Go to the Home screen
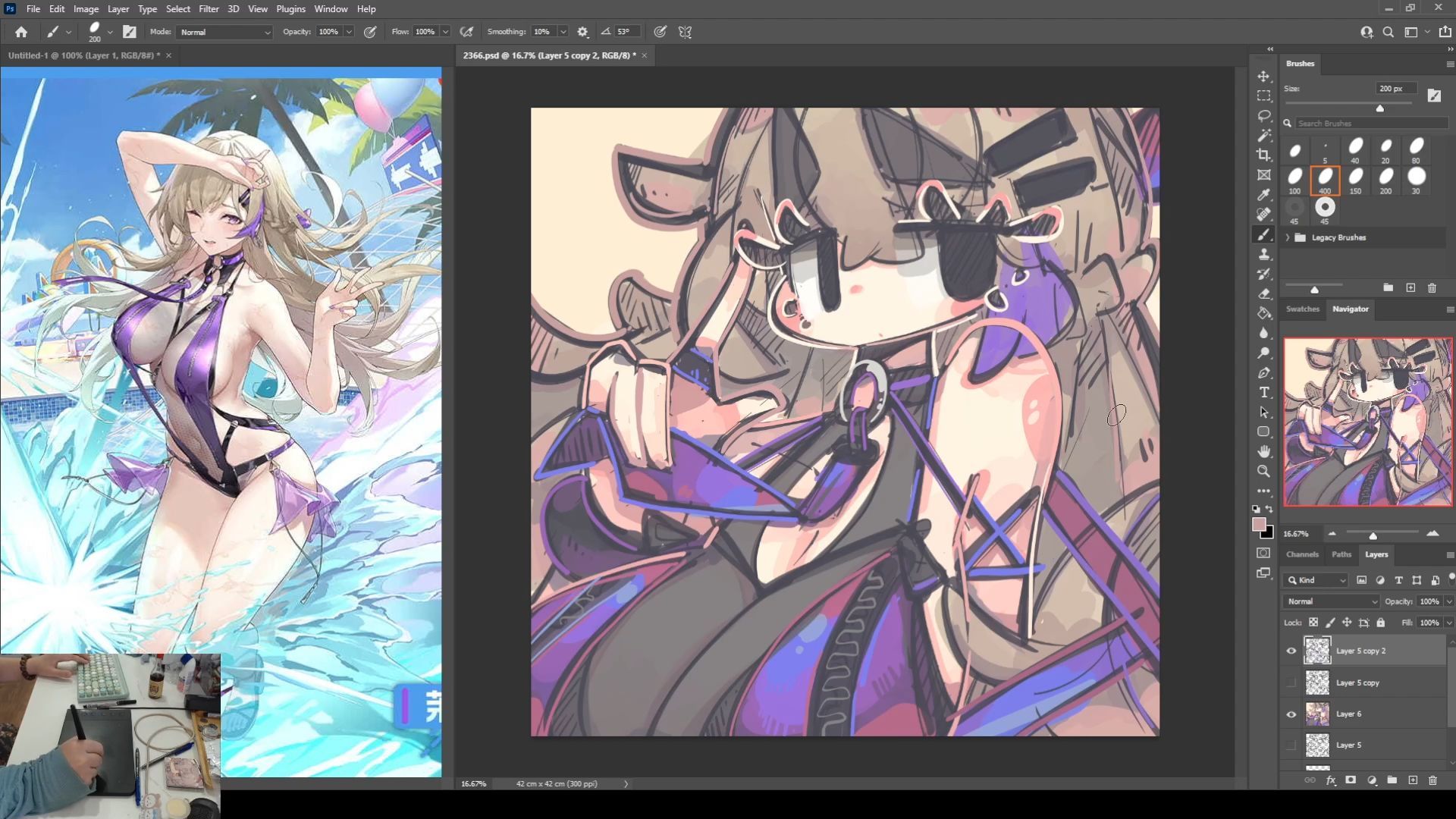The image size is (1456, 819). click(21, 32)
